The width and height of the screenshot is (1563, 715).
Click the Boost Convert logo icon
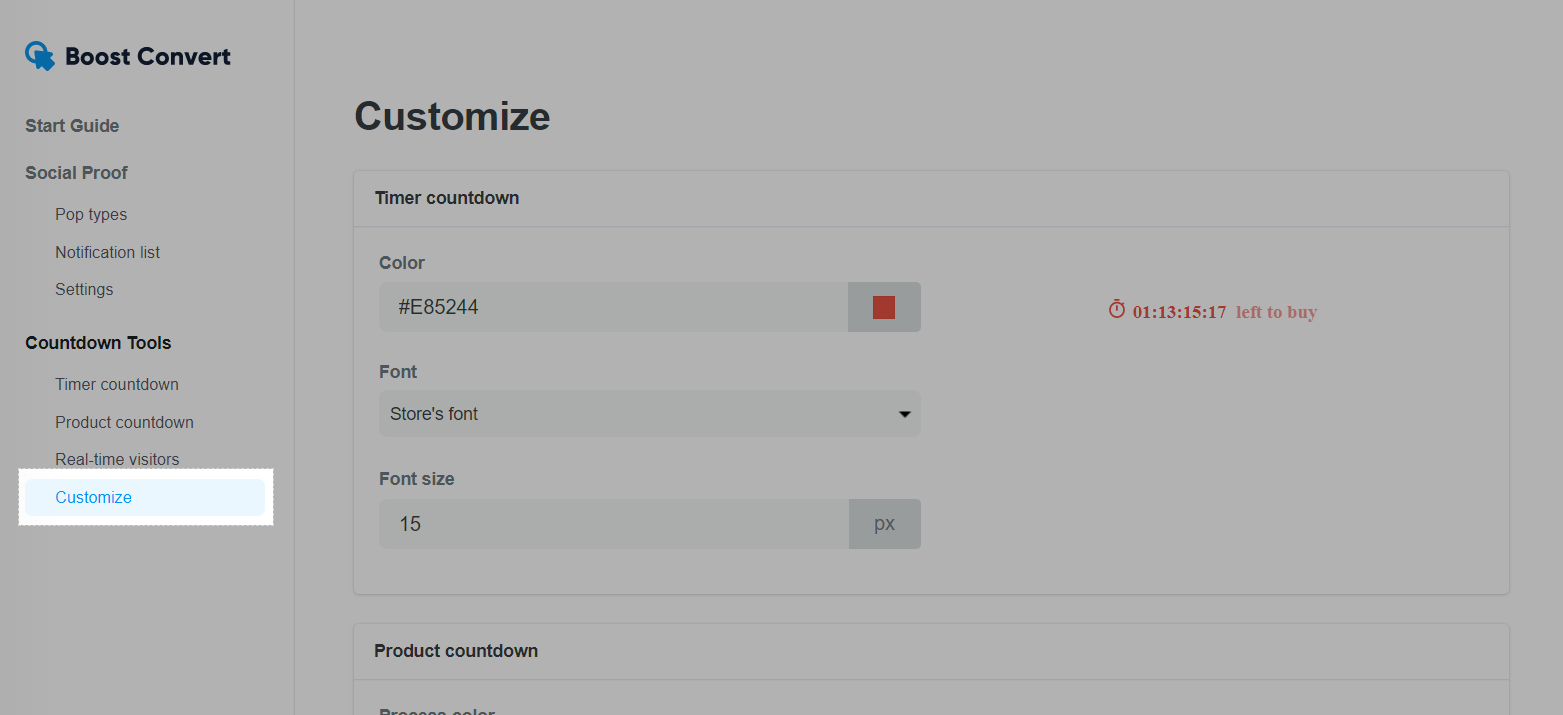[40, 56]
